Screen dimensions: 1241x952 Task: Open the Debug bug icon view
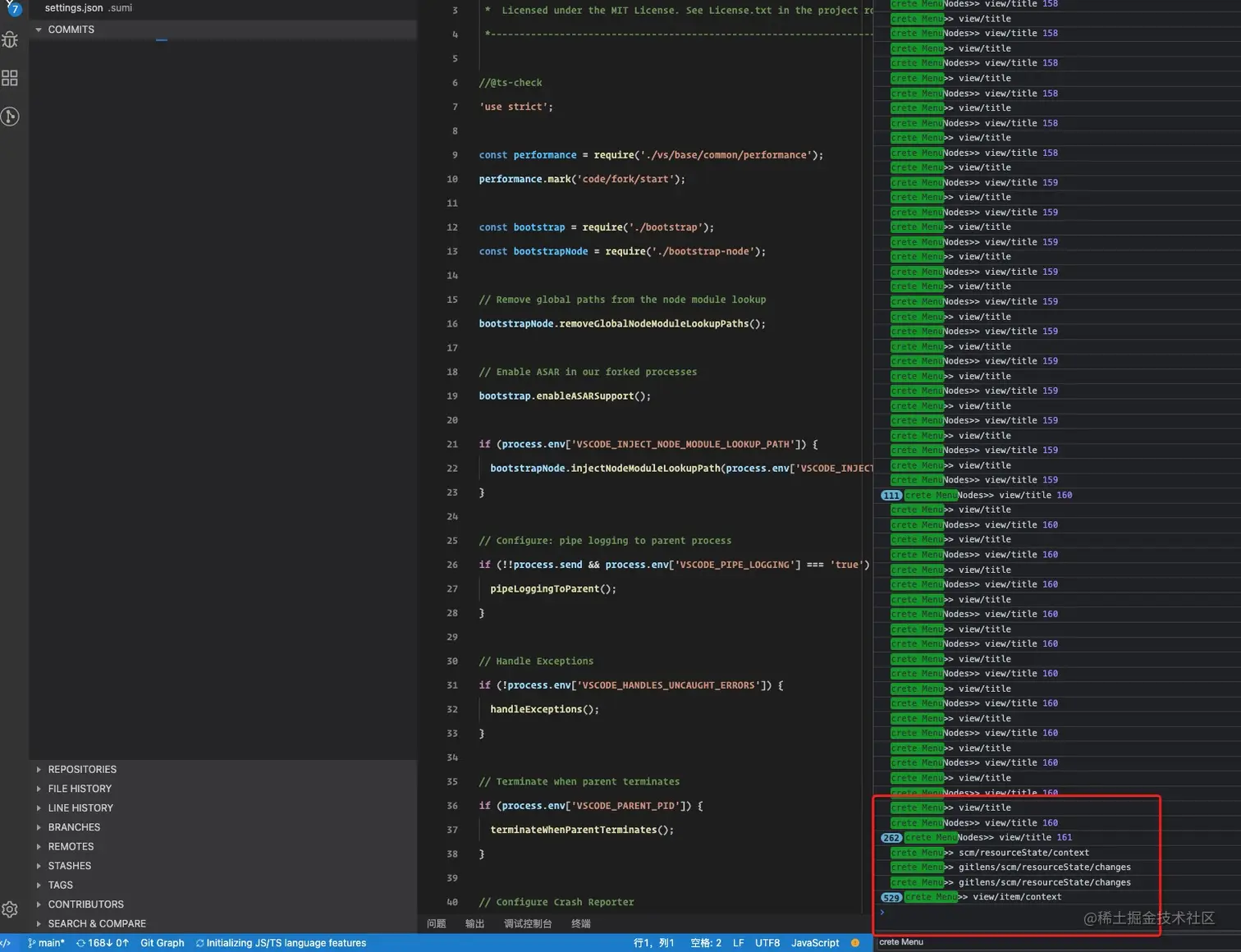10,39
